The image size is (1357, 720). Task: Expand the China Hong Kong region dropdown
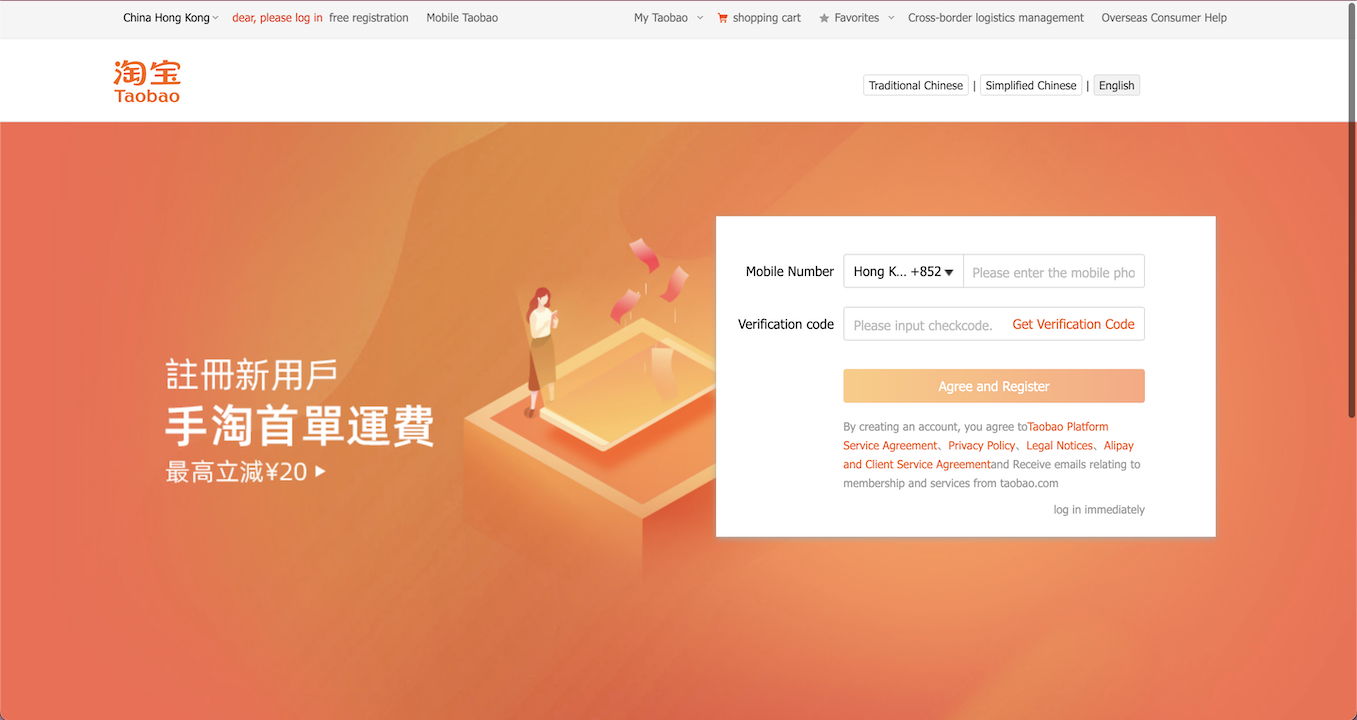tap(170, 18)
